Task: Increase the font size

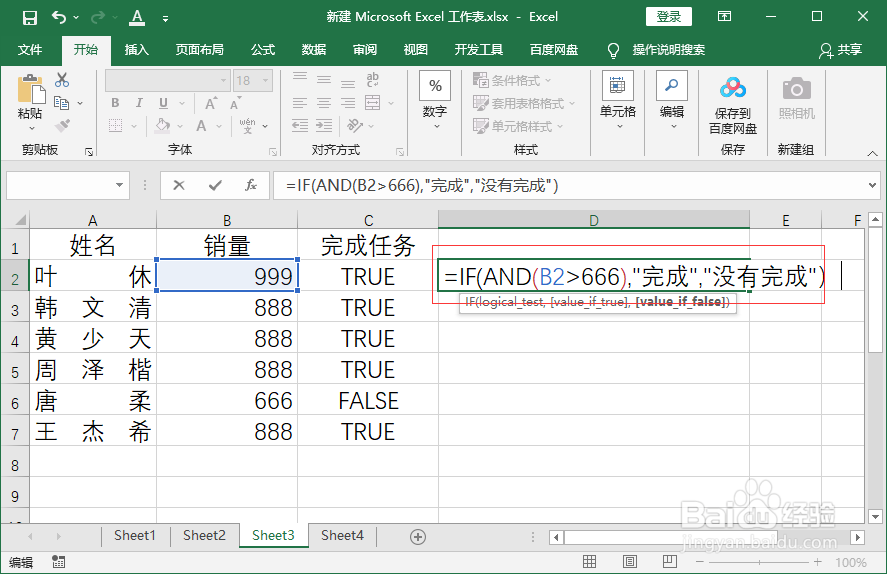Action: point(210,103)
